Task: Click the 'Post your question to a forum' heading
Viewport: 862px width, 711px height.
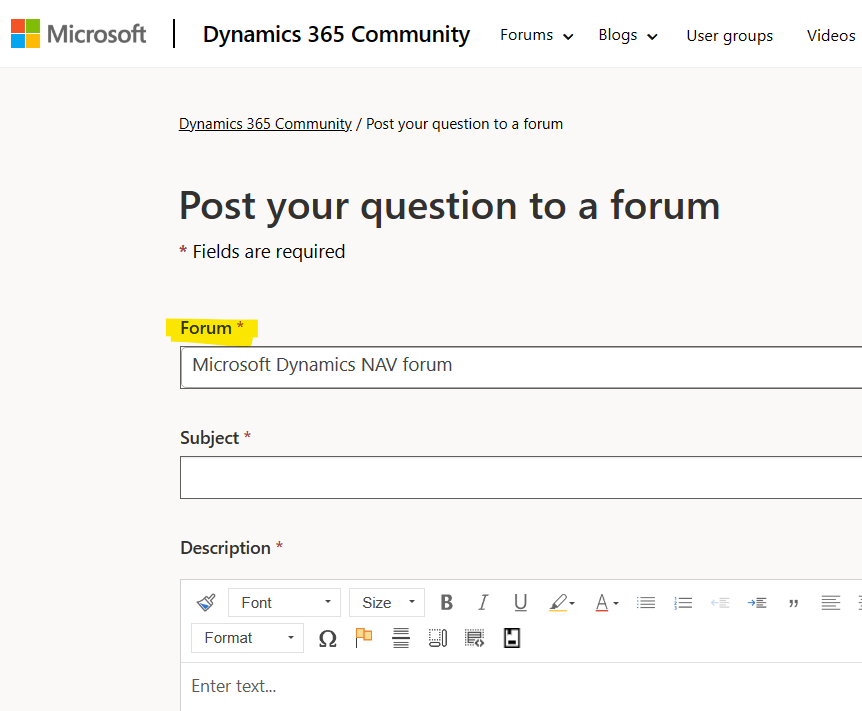Action: (450, 206)
